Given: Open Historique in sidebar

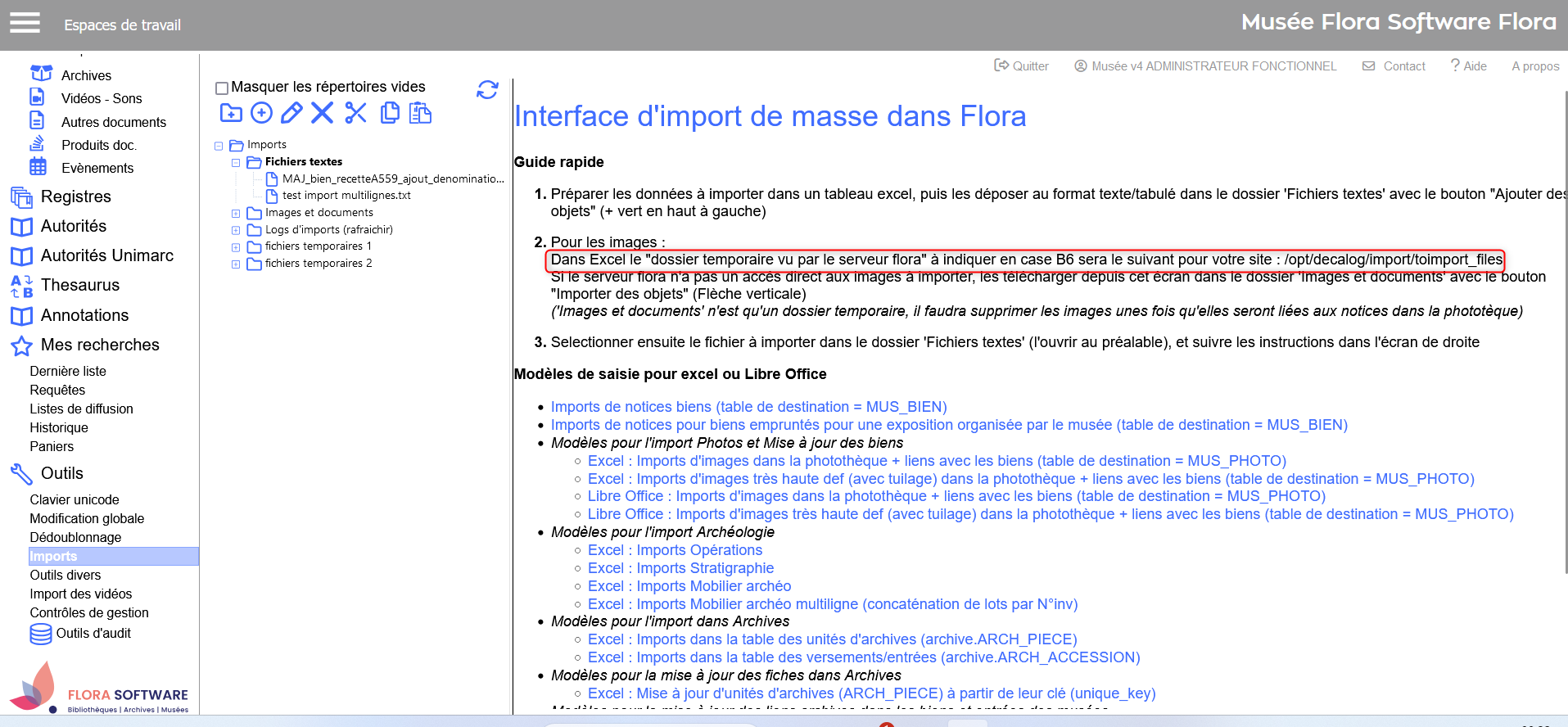Looking at the screenshot, I should (x=59, y=427).
